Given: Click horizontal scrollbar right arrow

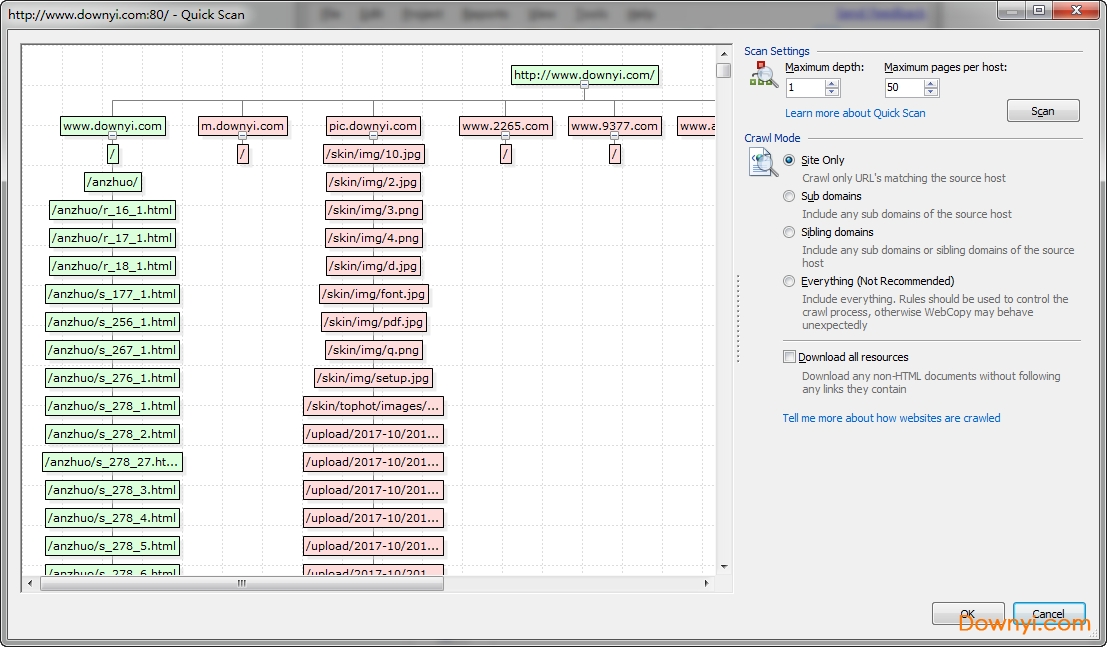Looking at the screenshot, I should (706, 583).
